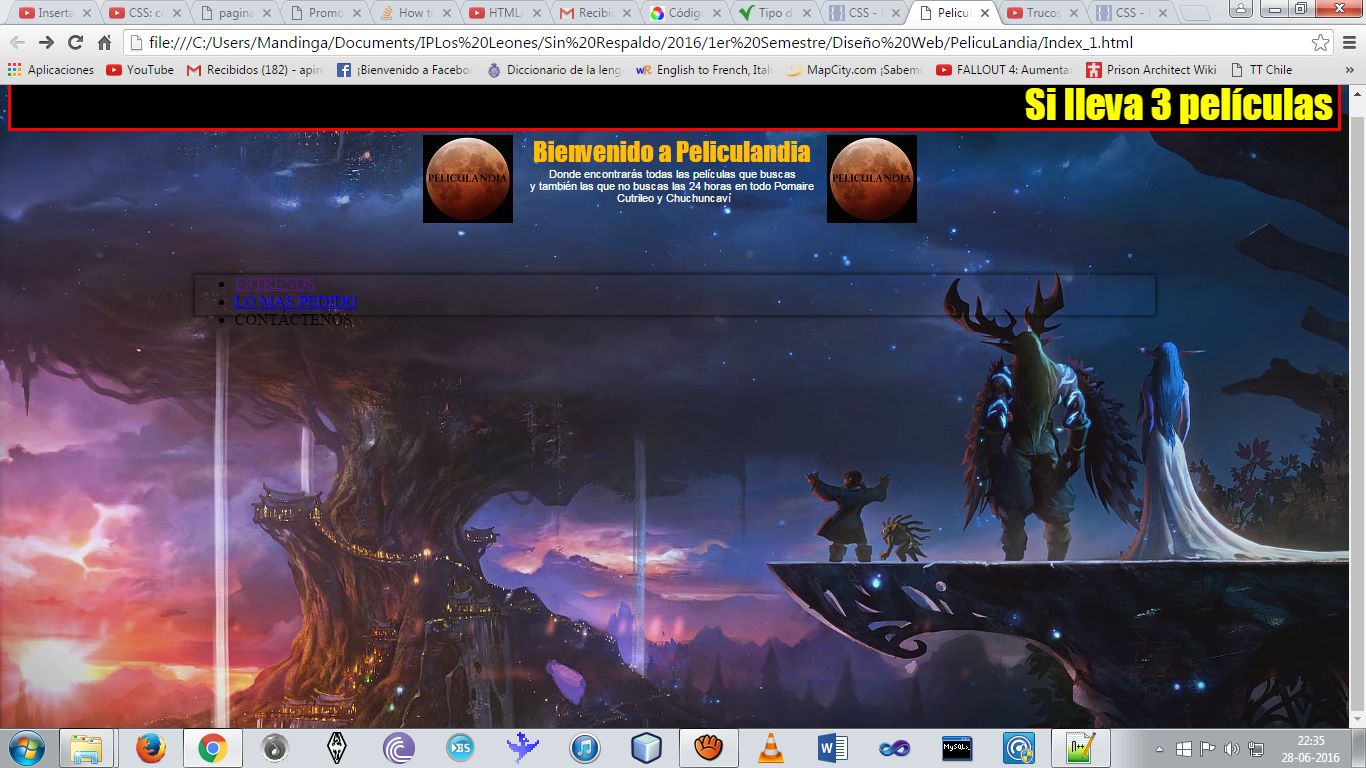The height and width of the screenshot is (768, 1366).
Task: Click the right Peliculandia moon logo
Action: 872,179
